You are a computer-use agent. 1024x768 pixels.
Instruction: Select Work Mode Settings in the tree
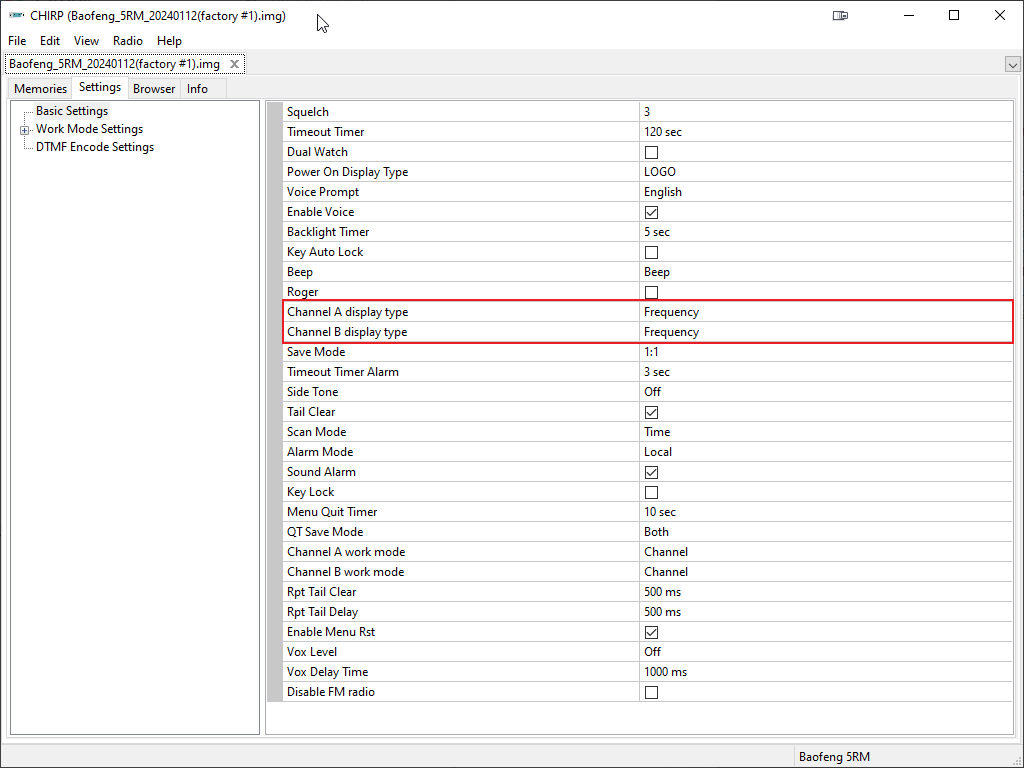[89, 129]
